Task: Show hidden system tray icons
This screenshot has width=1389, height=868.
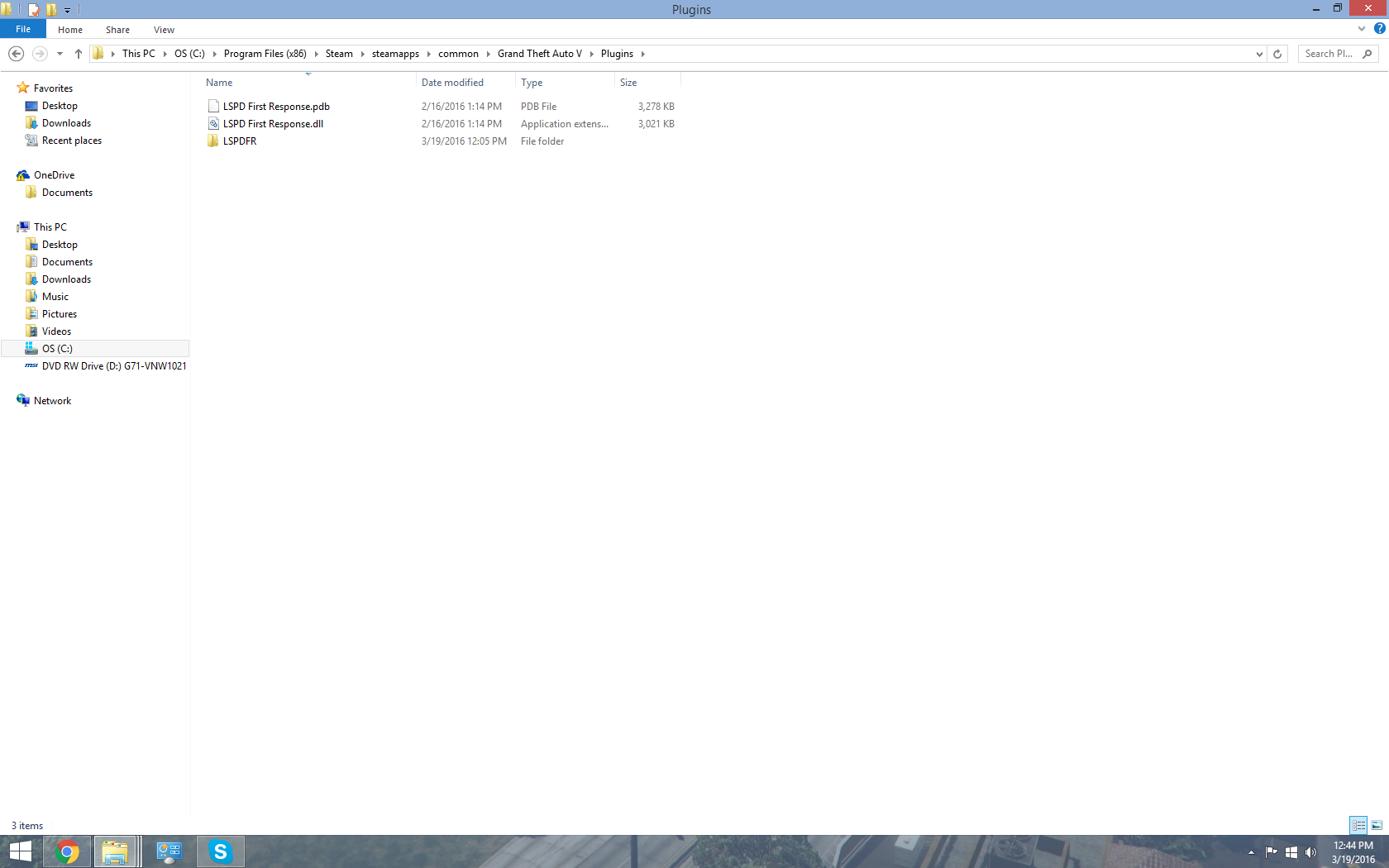Action: pos(1251,852)
